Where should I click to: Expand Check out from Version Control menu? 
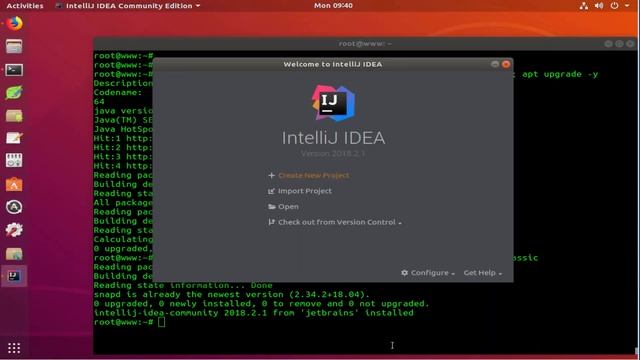(x=340, y=222)
